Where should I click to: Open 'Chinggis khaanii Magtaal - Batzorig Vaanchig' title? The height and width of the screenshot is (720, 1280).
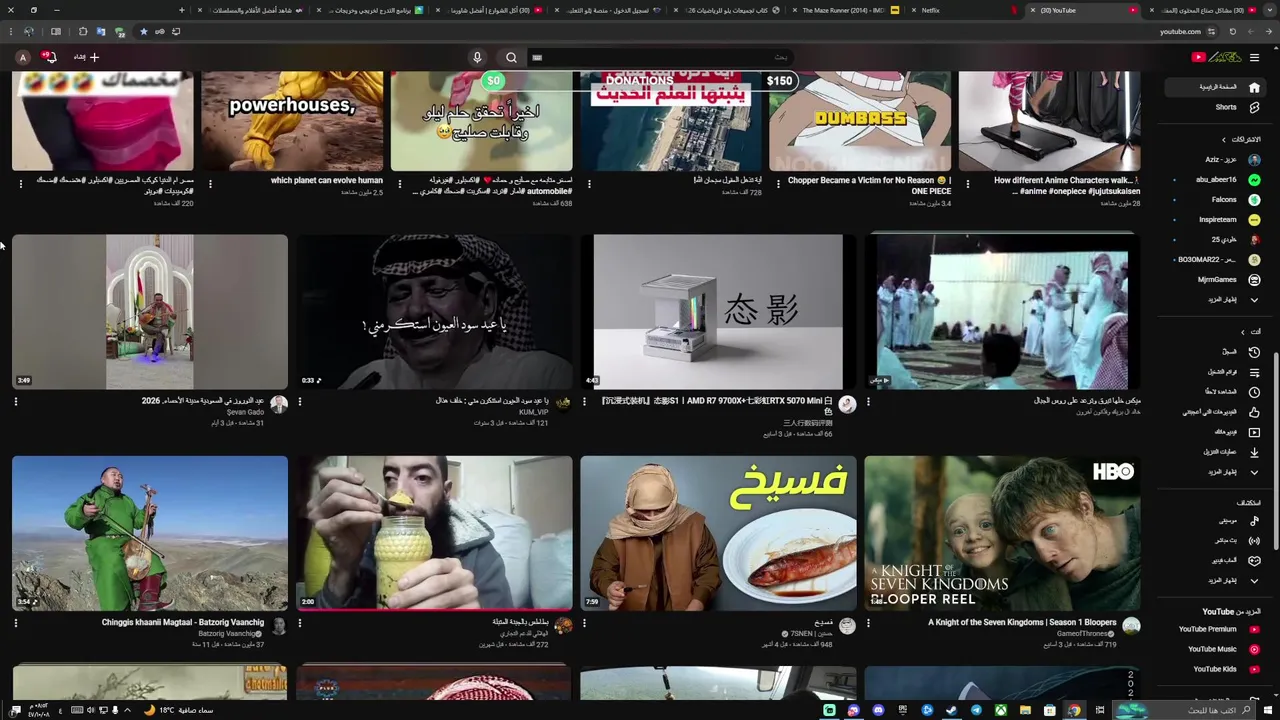[183, 622]
